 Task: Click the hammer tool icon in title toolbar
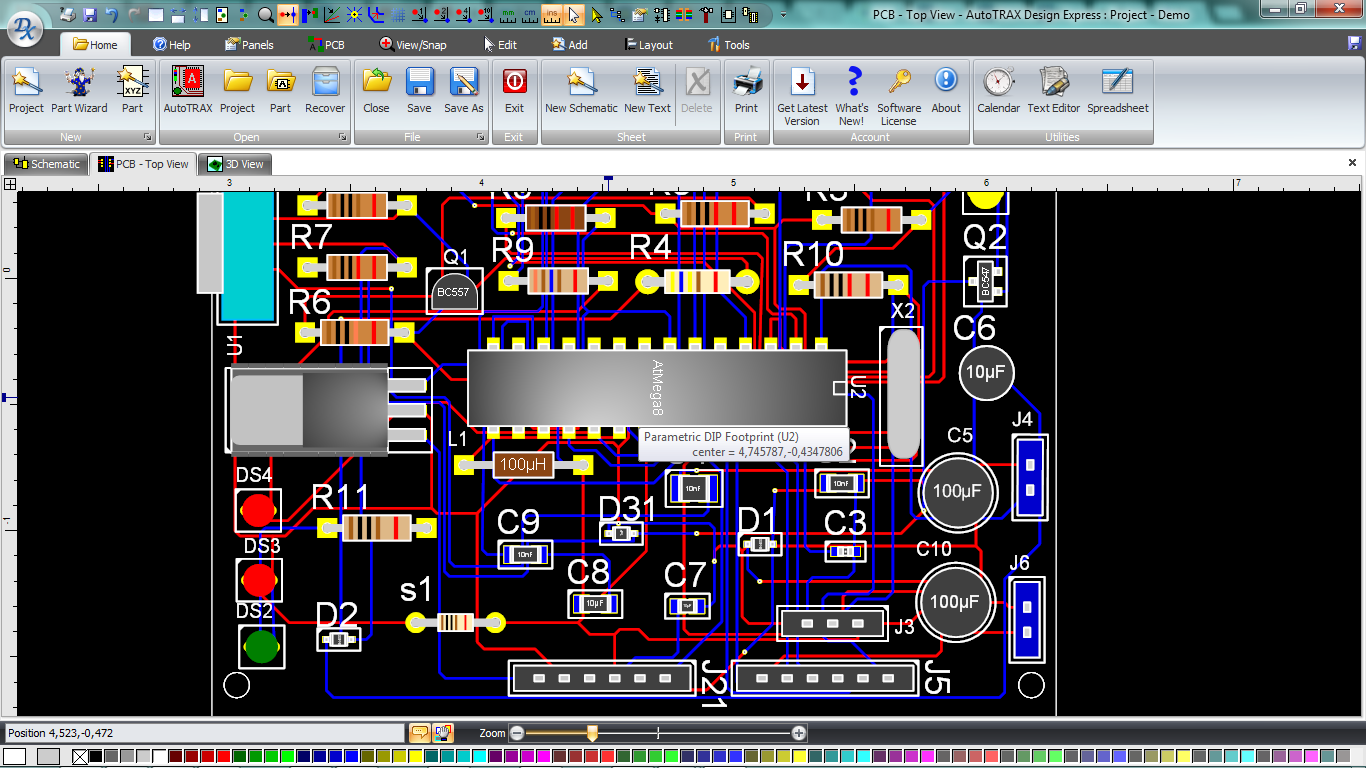coord(706,15)
